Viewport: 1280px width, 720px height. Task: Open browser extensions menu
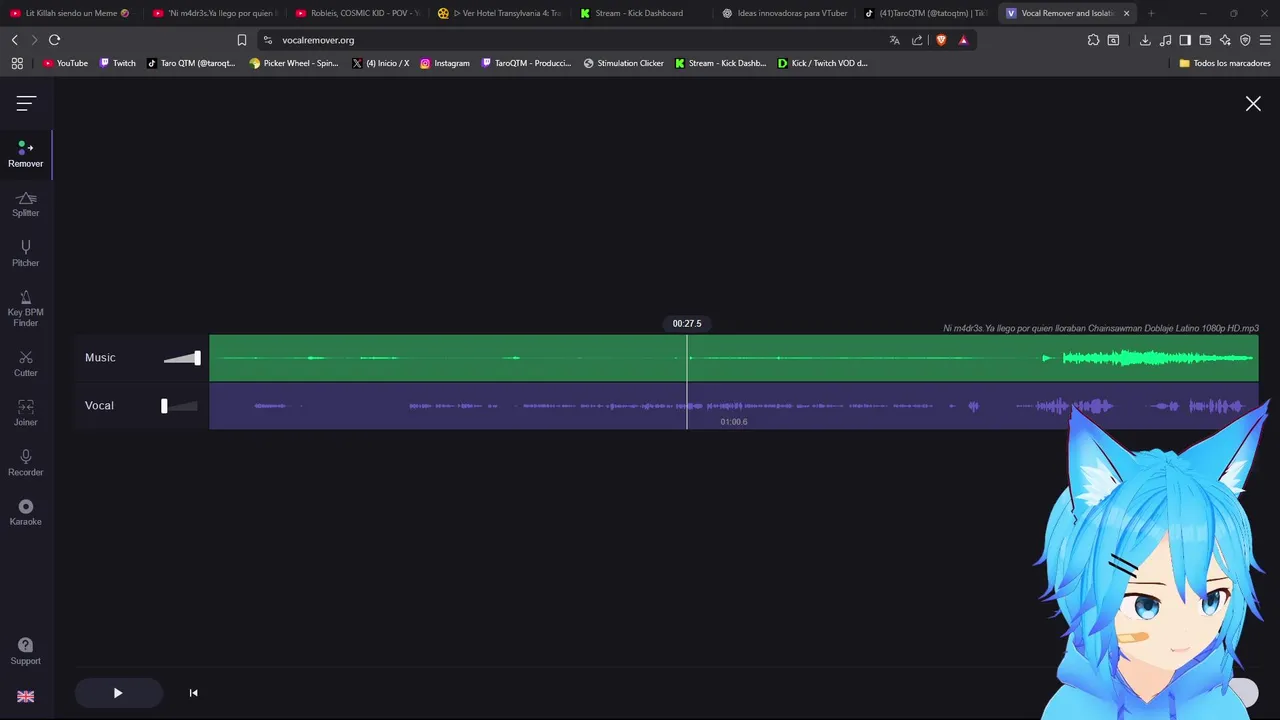[x=1093, y=40]
